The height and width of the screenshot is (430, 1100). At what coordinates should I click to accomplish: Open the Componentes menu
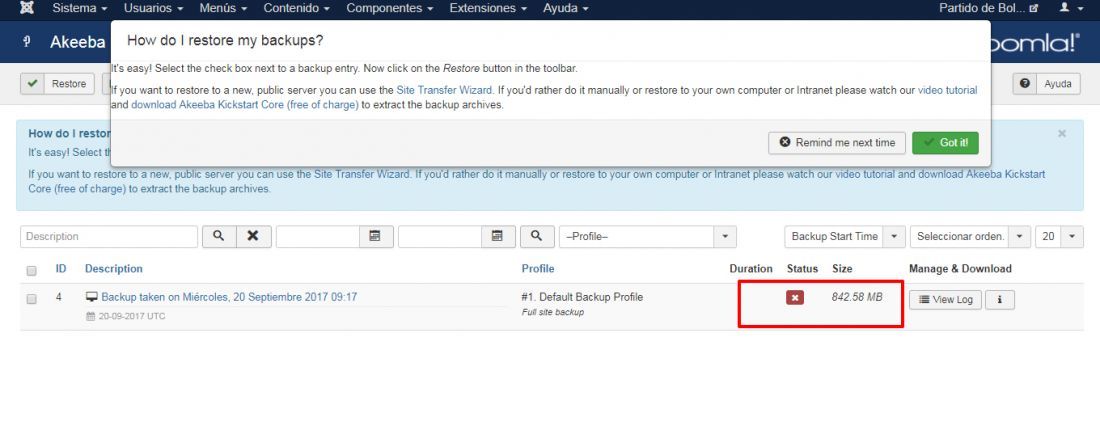389,8
